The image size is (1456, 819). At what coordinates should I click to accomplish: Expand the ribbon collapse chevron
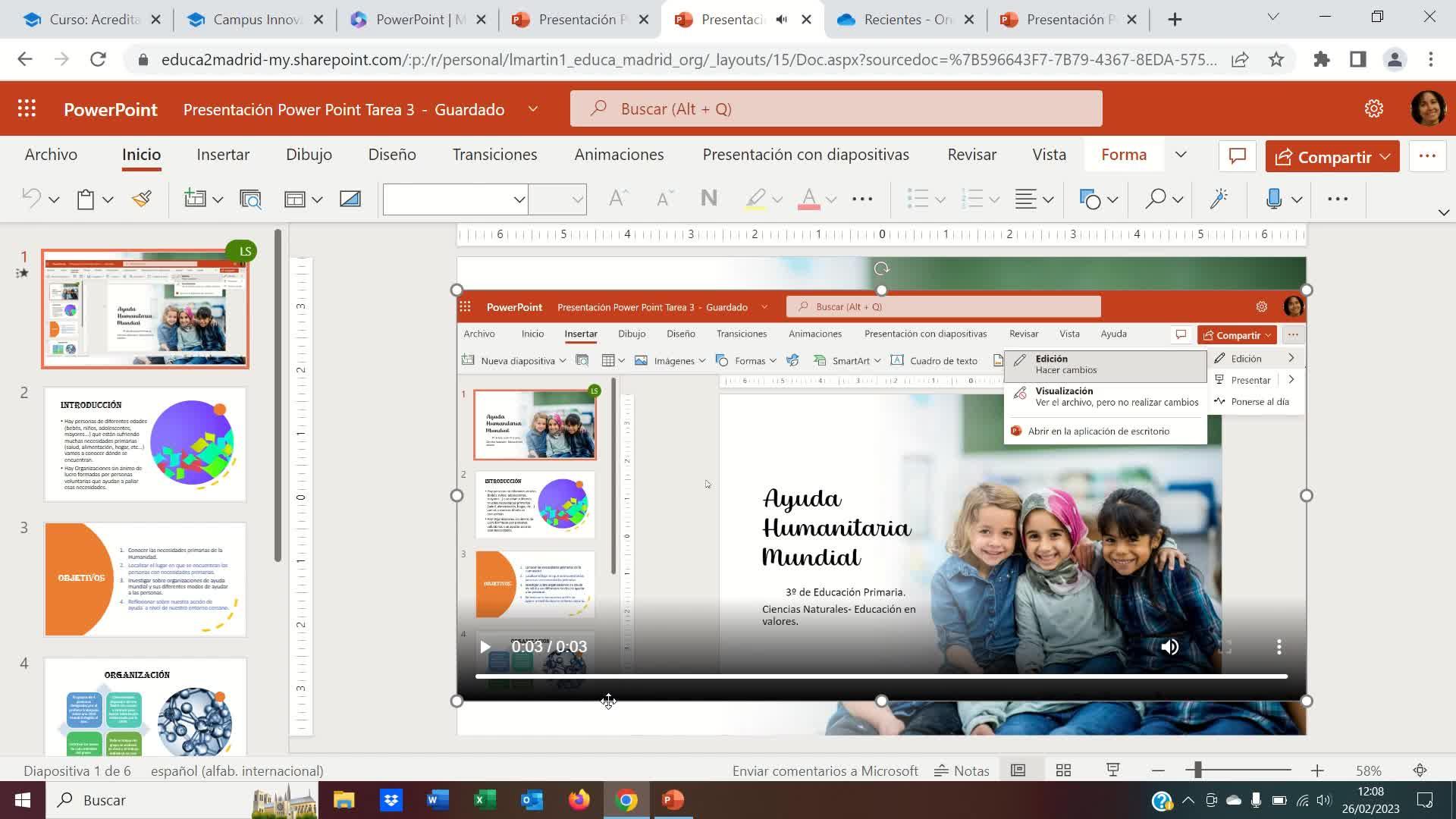1443,213
